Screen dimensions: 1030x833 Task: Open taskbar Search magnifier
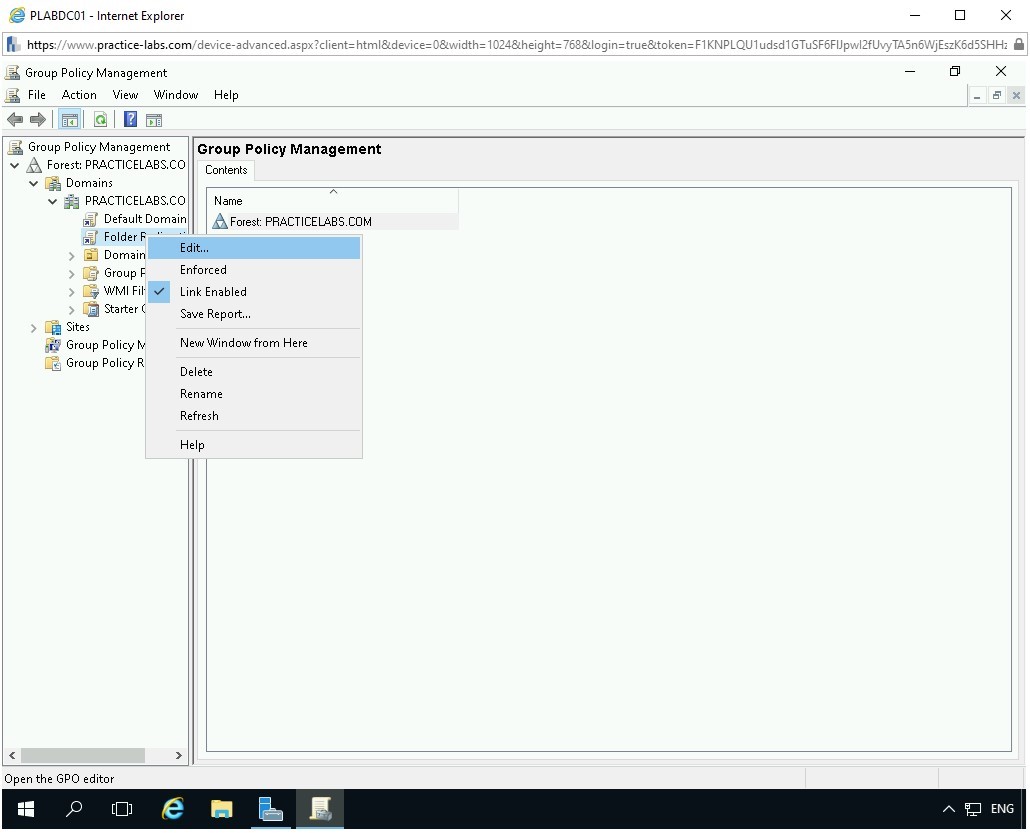click(74, 809)
